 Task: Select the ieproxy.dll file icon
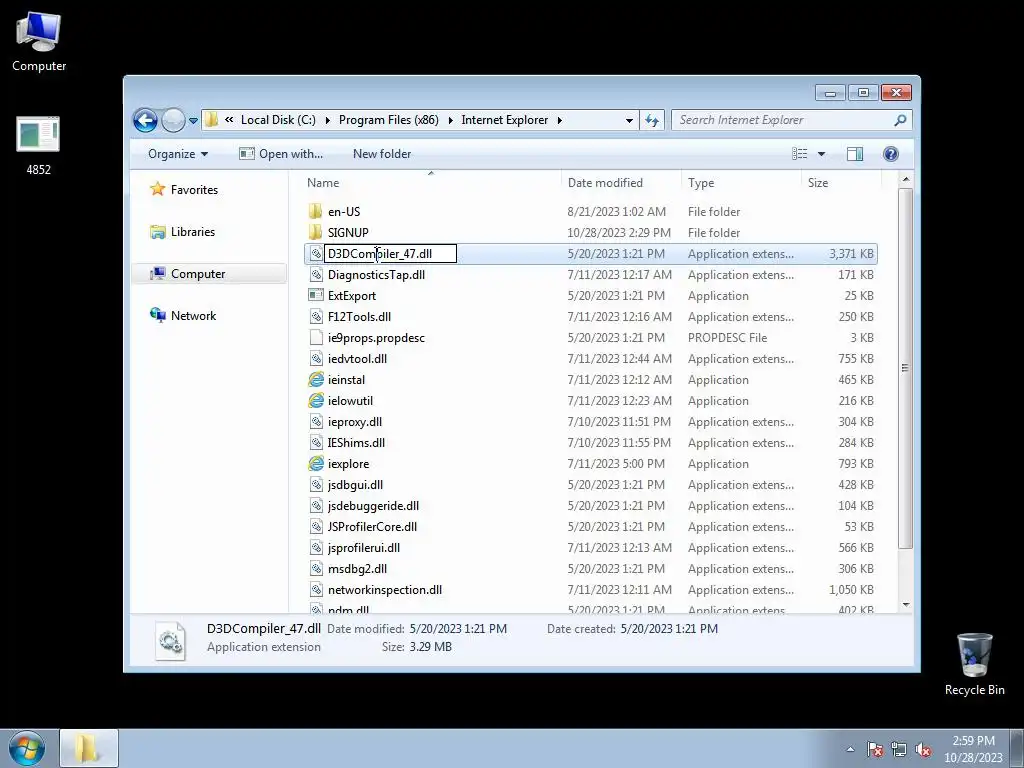point(316,422)
